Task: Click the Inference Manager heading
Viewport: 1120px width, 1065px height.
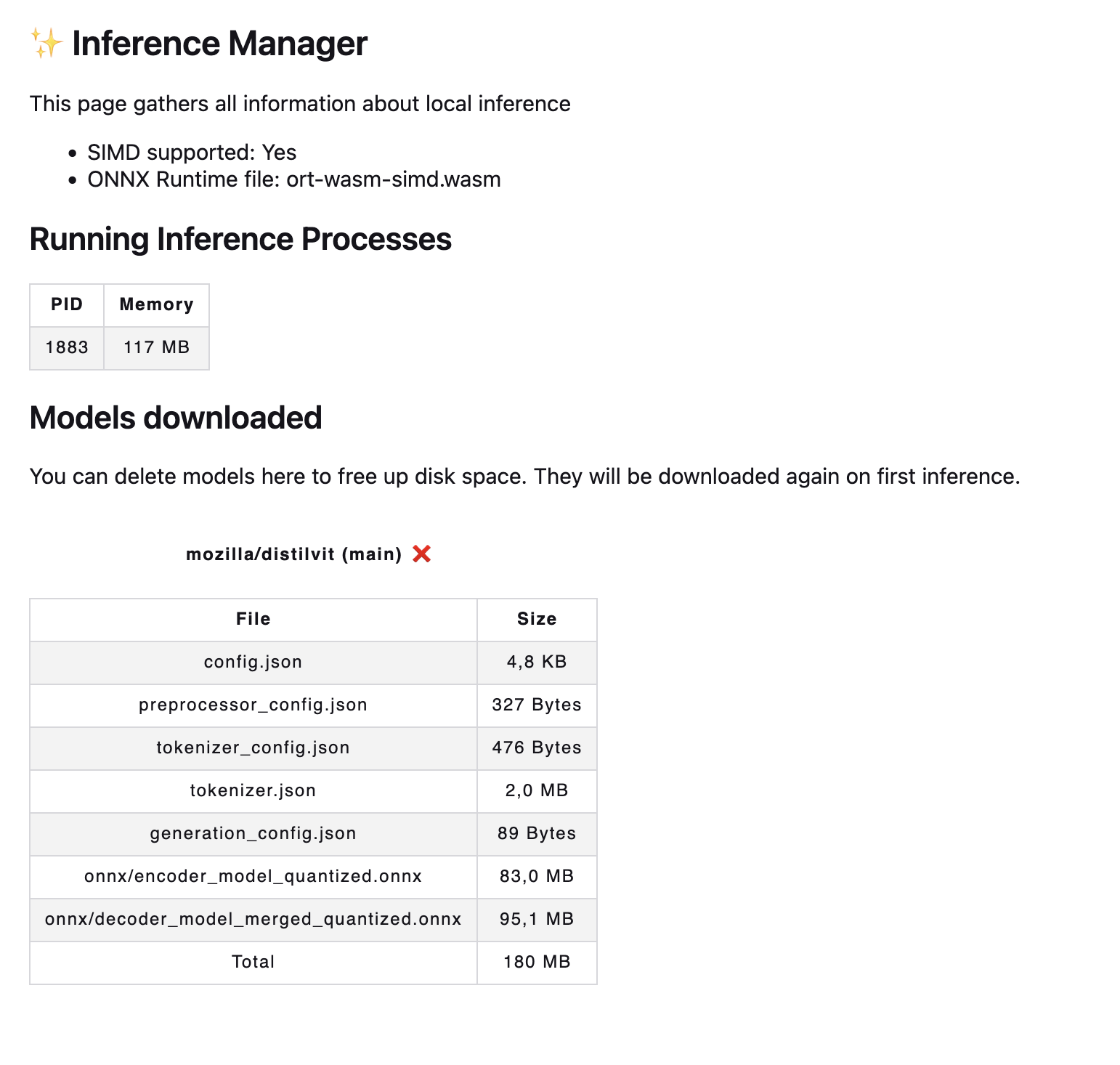Action: click(219, 44)
